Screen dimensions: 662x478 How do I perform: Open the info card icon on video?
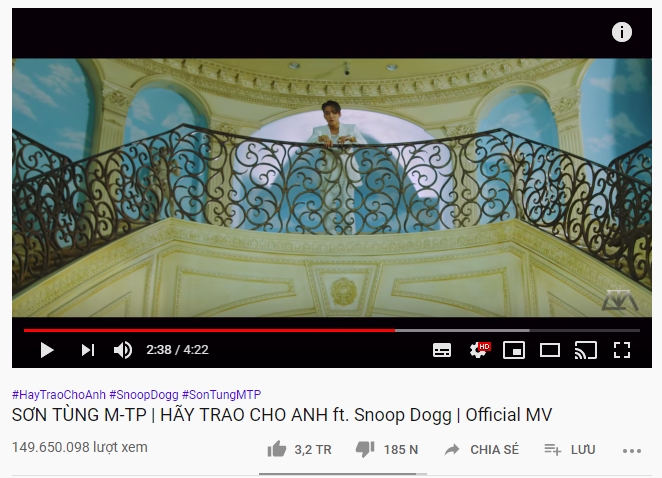(621, 32)
